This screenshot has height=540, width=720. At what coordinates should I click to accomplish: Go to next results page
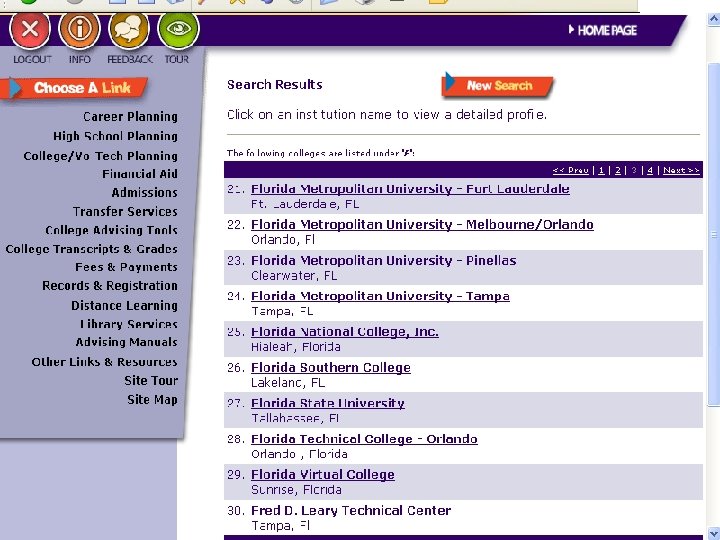click(681, 170)
